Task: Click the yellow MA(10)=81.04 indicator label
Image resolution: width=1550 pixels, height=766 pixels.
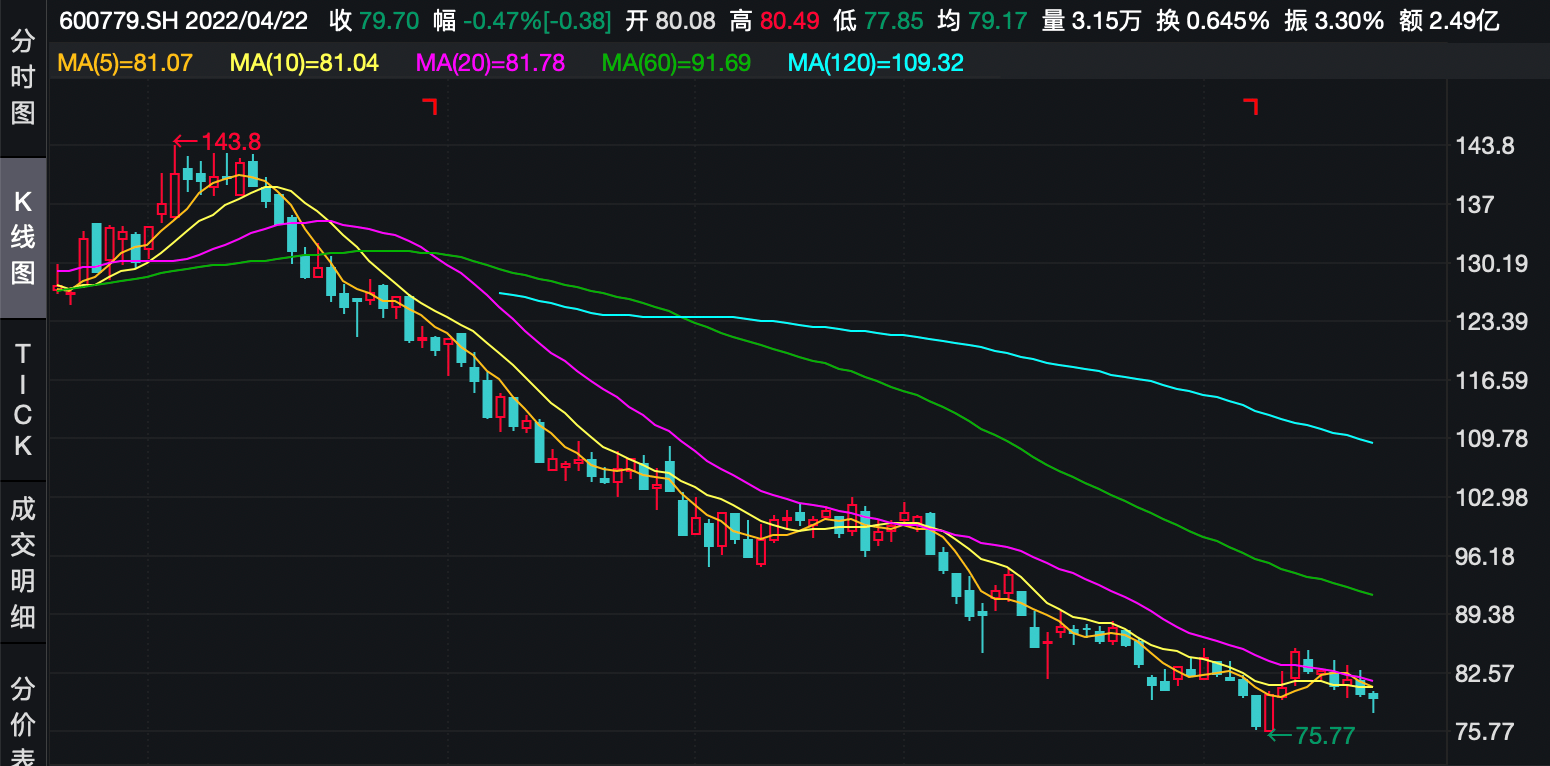Action: coord(304,63)
